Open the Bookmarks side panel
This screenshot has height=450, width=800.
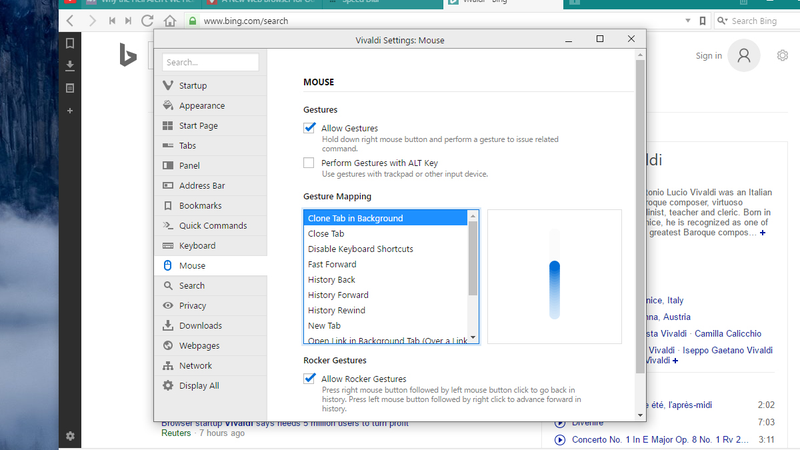[70, 43]
